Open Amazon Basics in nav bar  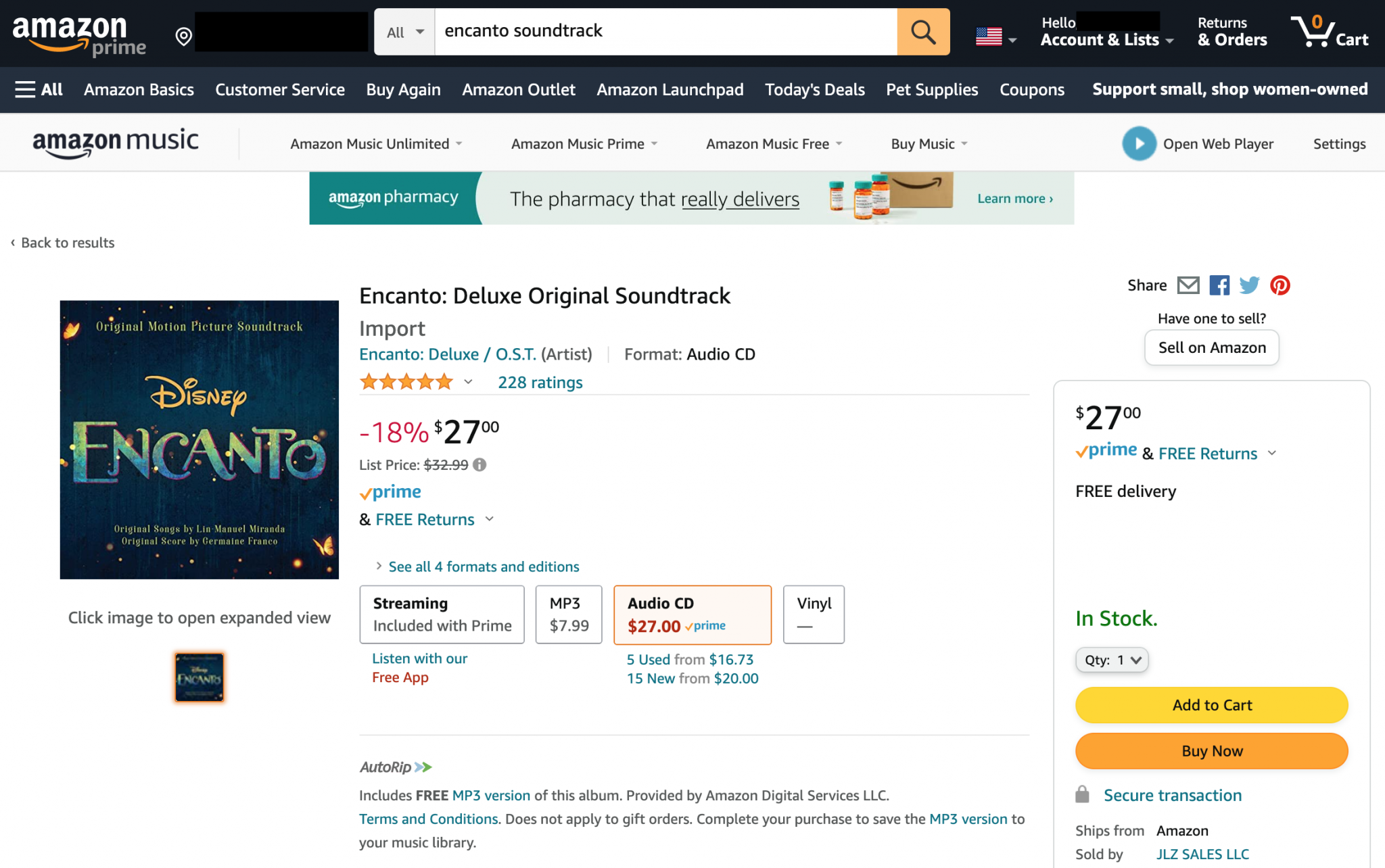[x=139, y=89]
